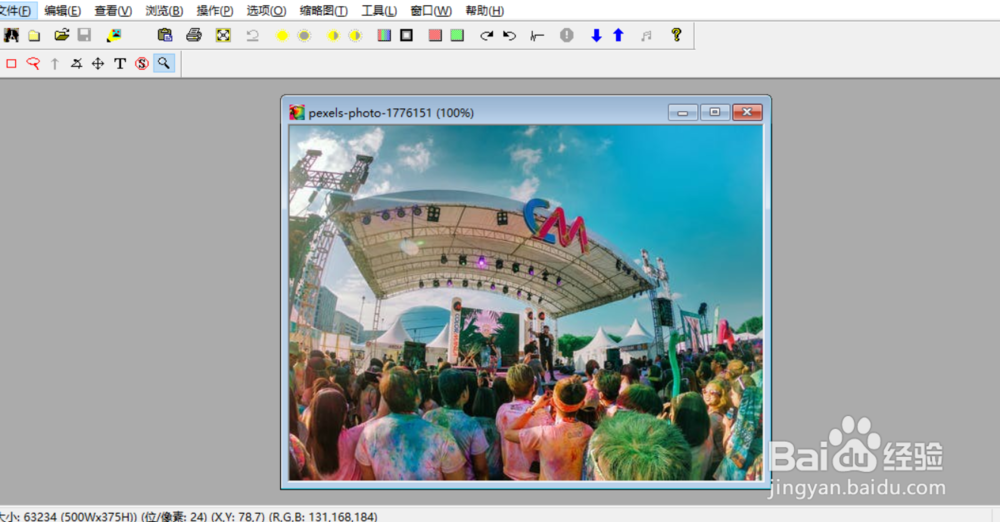This screenshot has height=522, width=1000.
Task: Decrease contrast with the second half-sun icon
Action: 355,36
